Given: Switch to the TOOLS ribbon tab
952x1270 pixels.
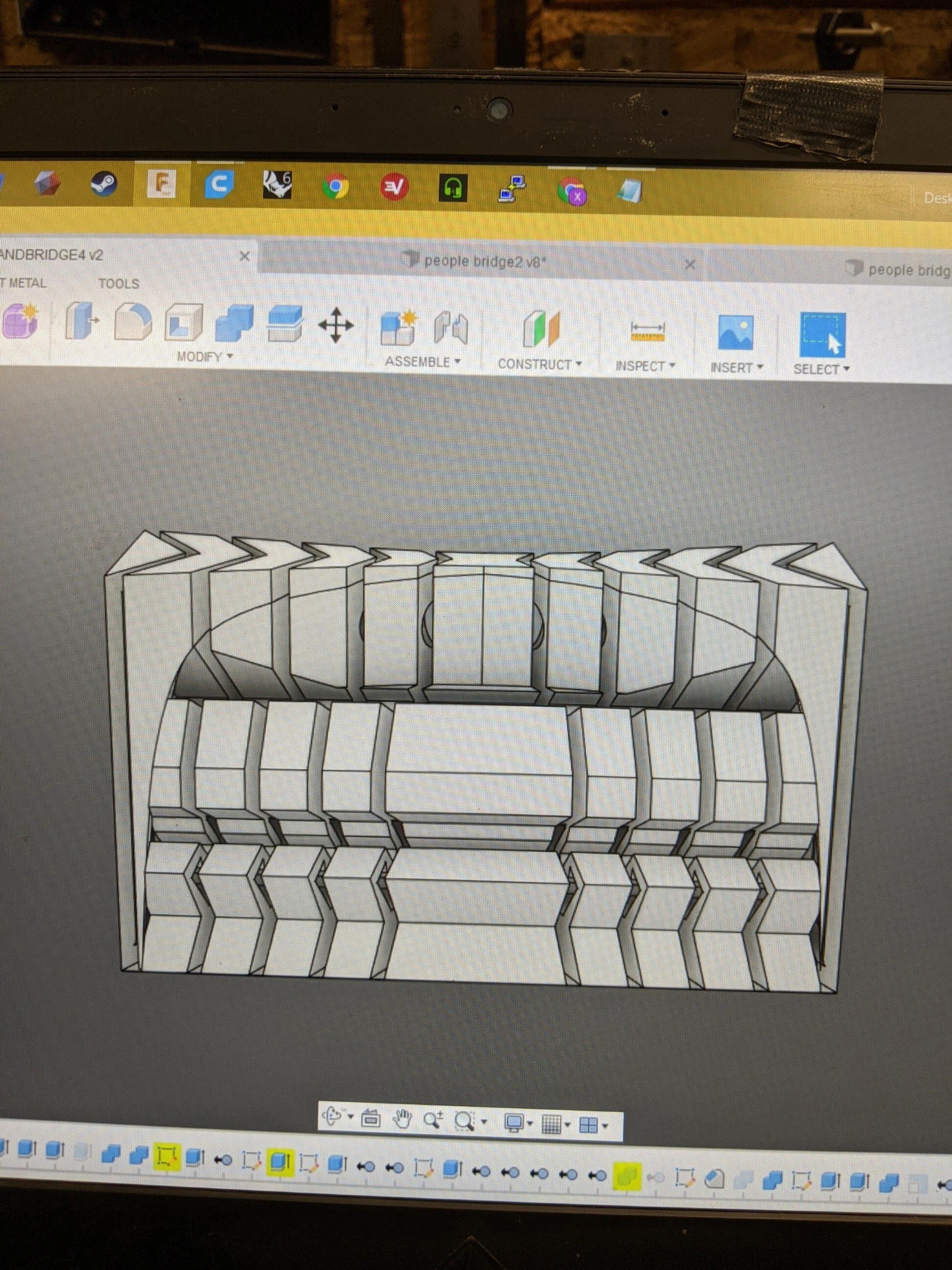Looking at the screenshot, I should 119,283.
